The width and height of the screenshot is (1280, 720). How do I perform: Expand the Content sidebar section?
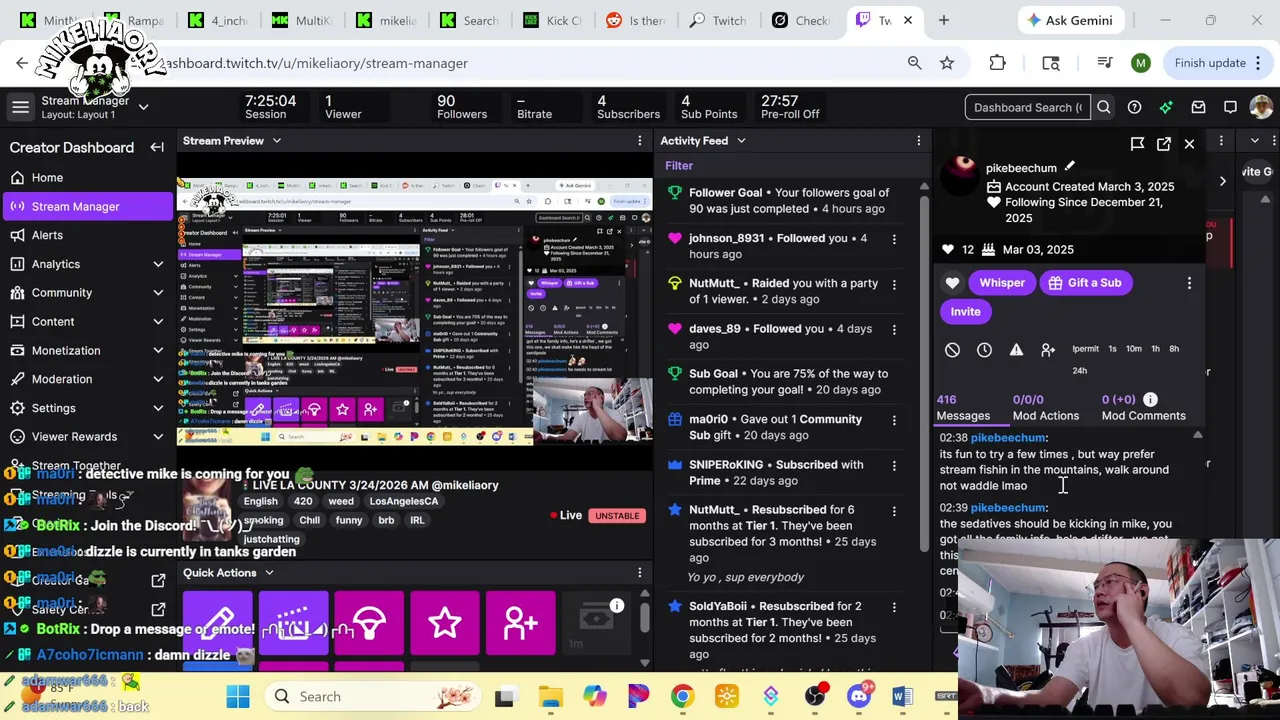click(158, 322)
